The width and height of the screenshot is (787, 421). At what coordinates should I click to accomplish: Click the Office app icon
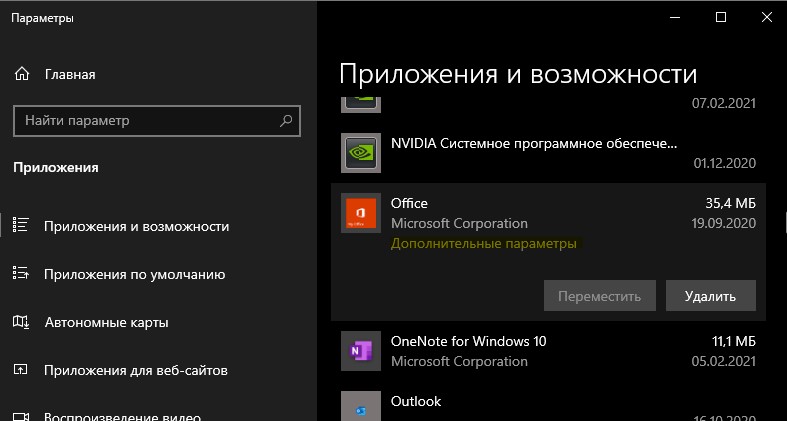coord(361,213)
